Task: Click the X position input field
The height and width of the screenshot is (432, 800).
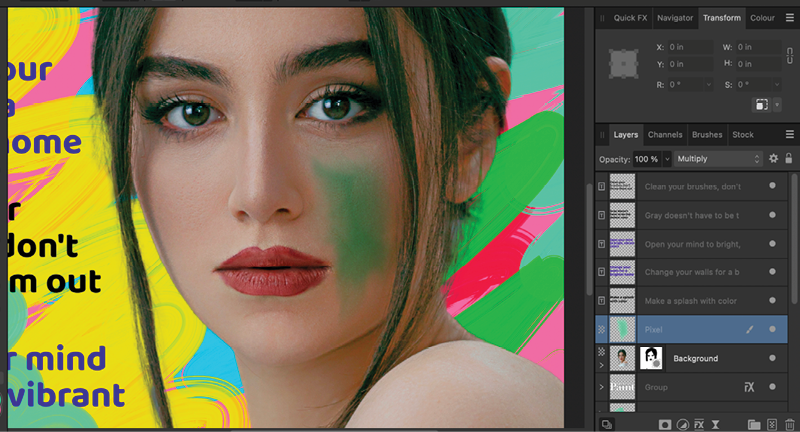Action: (690, 47)
